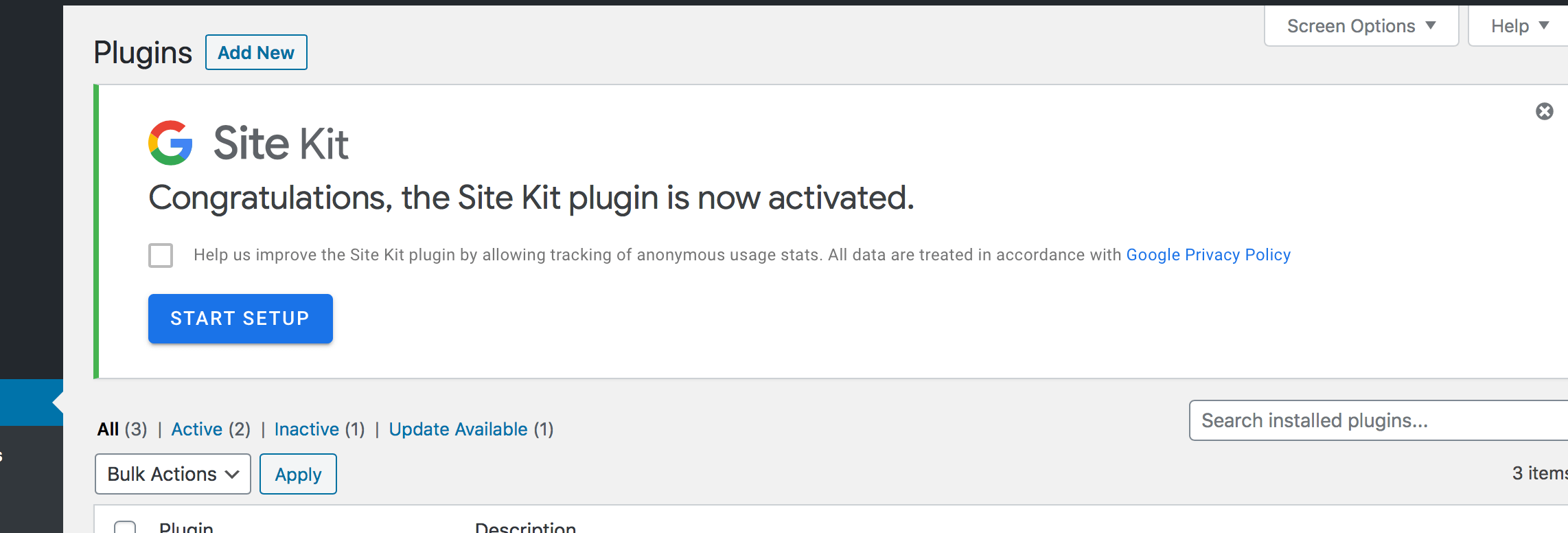Dismiss the Site Kit activation notice
Viewport: 1568px width, 533px height.
1544,111
